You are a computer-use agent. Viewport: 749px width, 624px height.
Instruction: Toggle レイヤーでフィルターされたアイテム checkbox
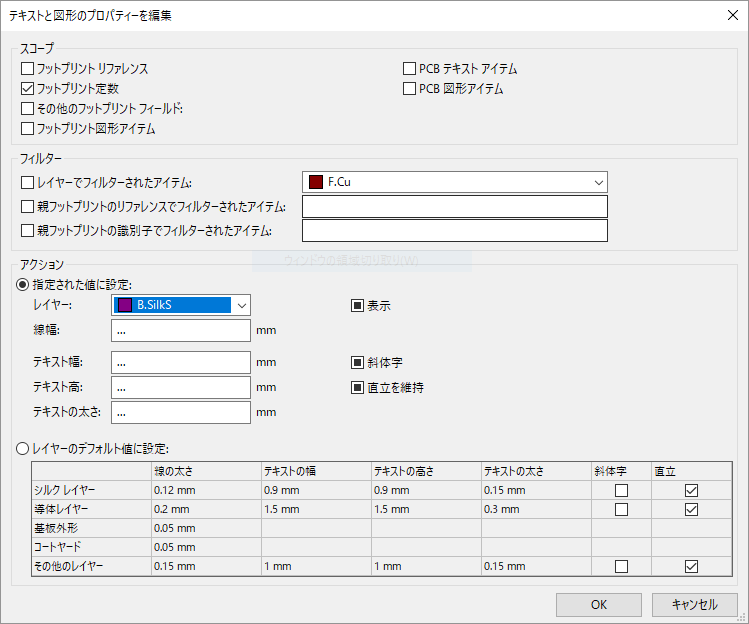click(28, 183)
